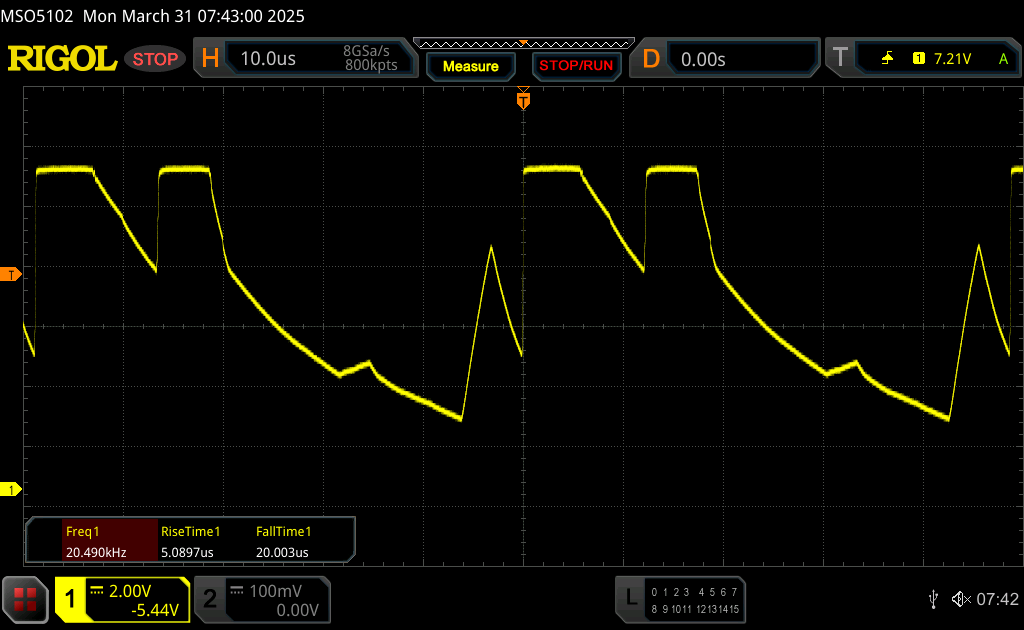This screenshot has height=630, width=1024.
Task: Open the 10.0us timebase scale setting
Action: tap(268, 59)
